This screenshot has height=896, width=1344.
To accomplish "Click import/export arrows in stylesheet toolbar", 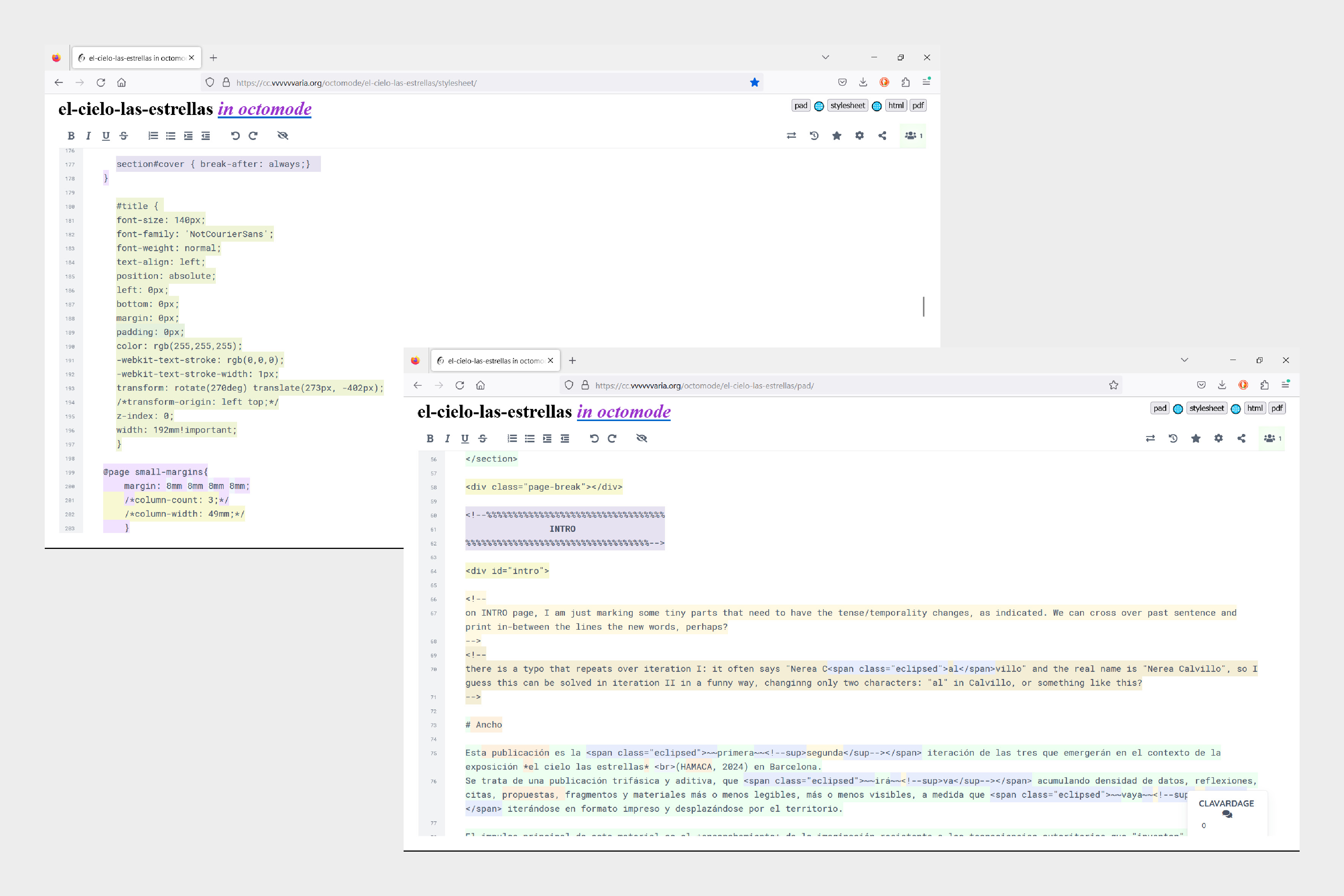I will pyautogui.click(x=791, y=135).
